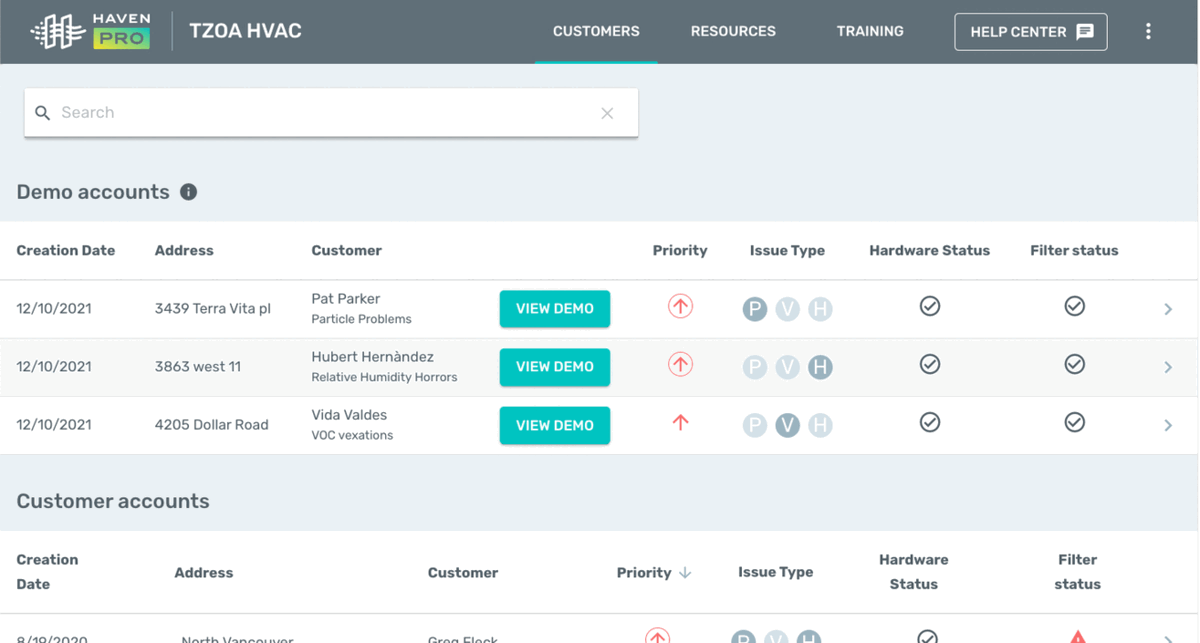Image resolution: width=1200 pixels, height=643 pixels.
Task: Click Hubert Hernàndez's hardware status checkmark
Action: 930,364
